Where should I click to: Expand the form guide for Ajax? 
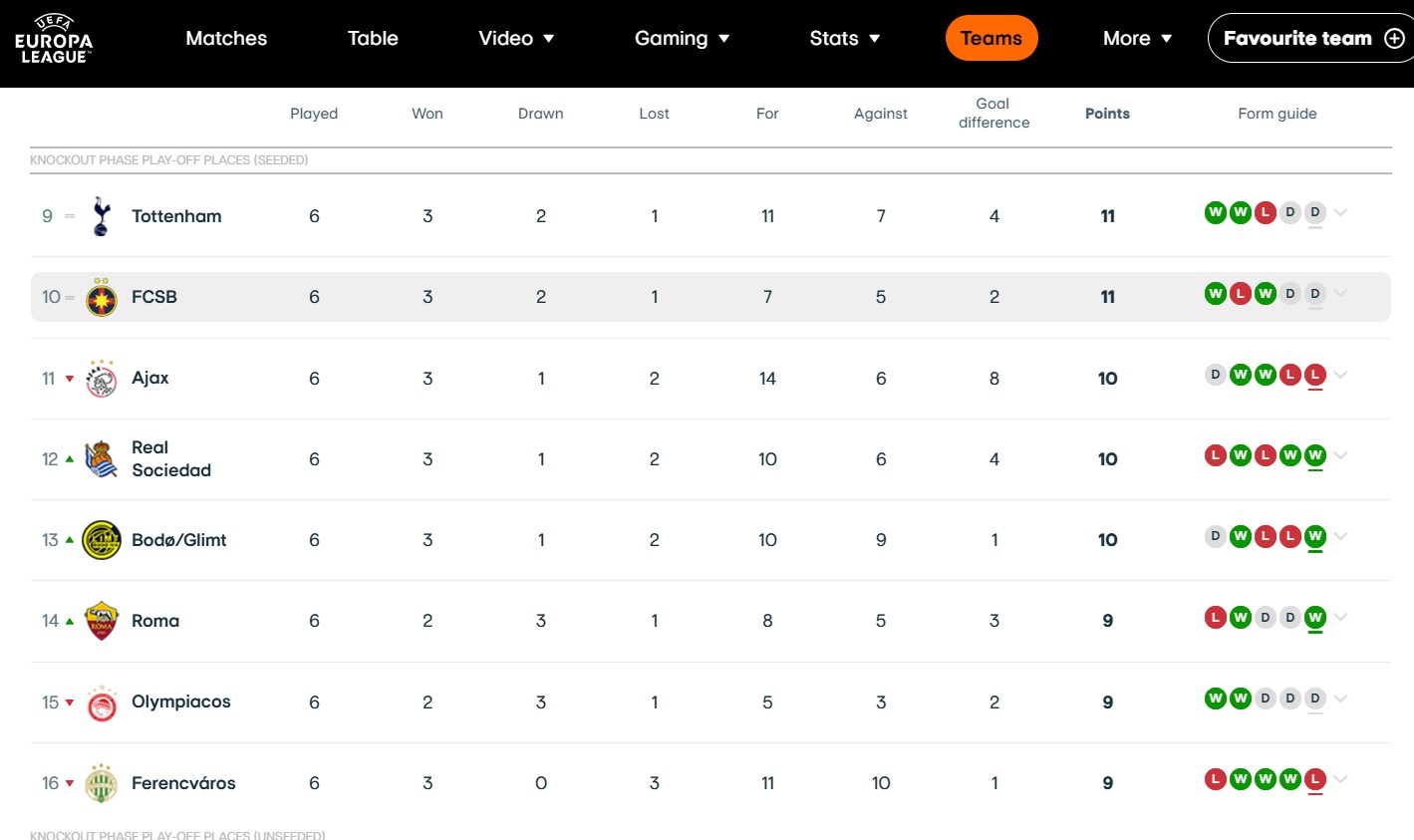[1340, 375]
